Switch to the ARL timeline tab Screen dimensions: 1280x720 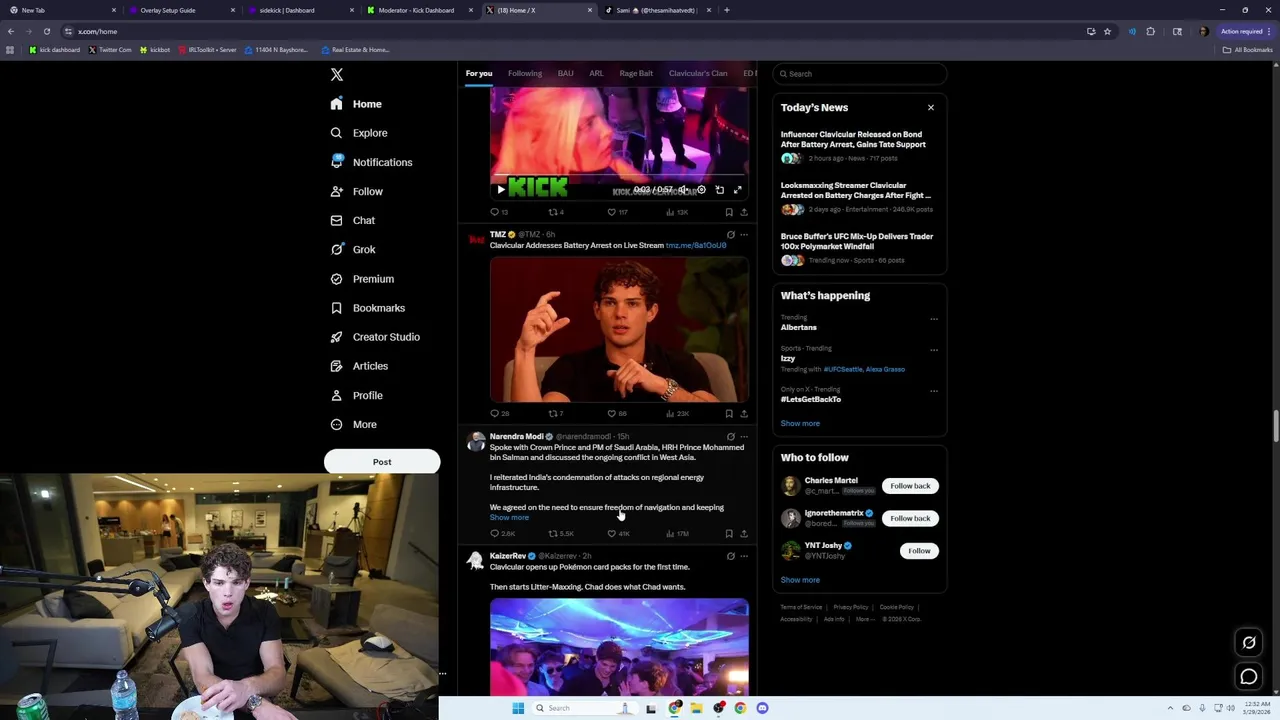pos(596,73)
